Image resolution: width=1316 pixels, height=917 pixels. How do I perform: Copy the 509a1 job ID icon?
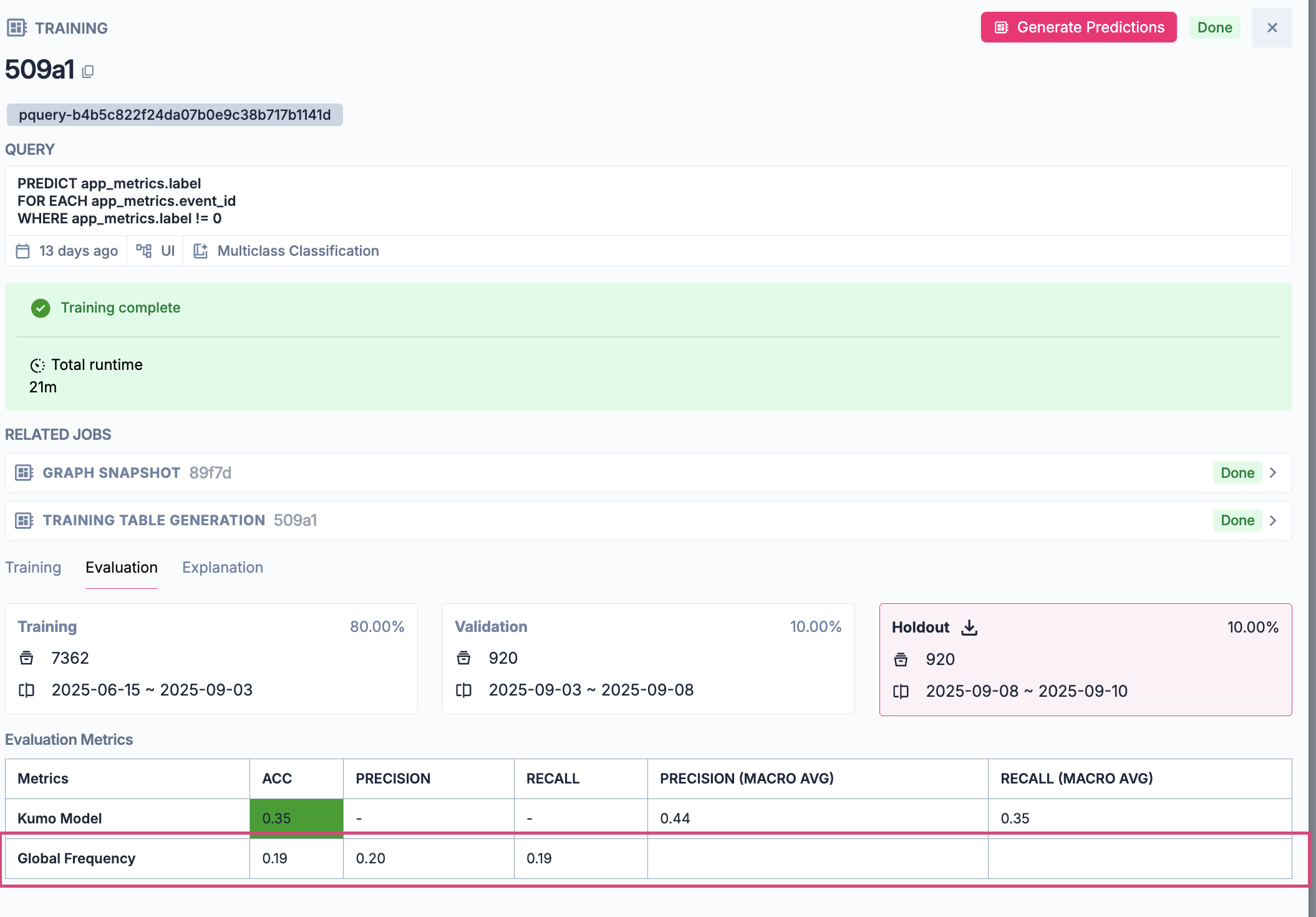point(88,72)
